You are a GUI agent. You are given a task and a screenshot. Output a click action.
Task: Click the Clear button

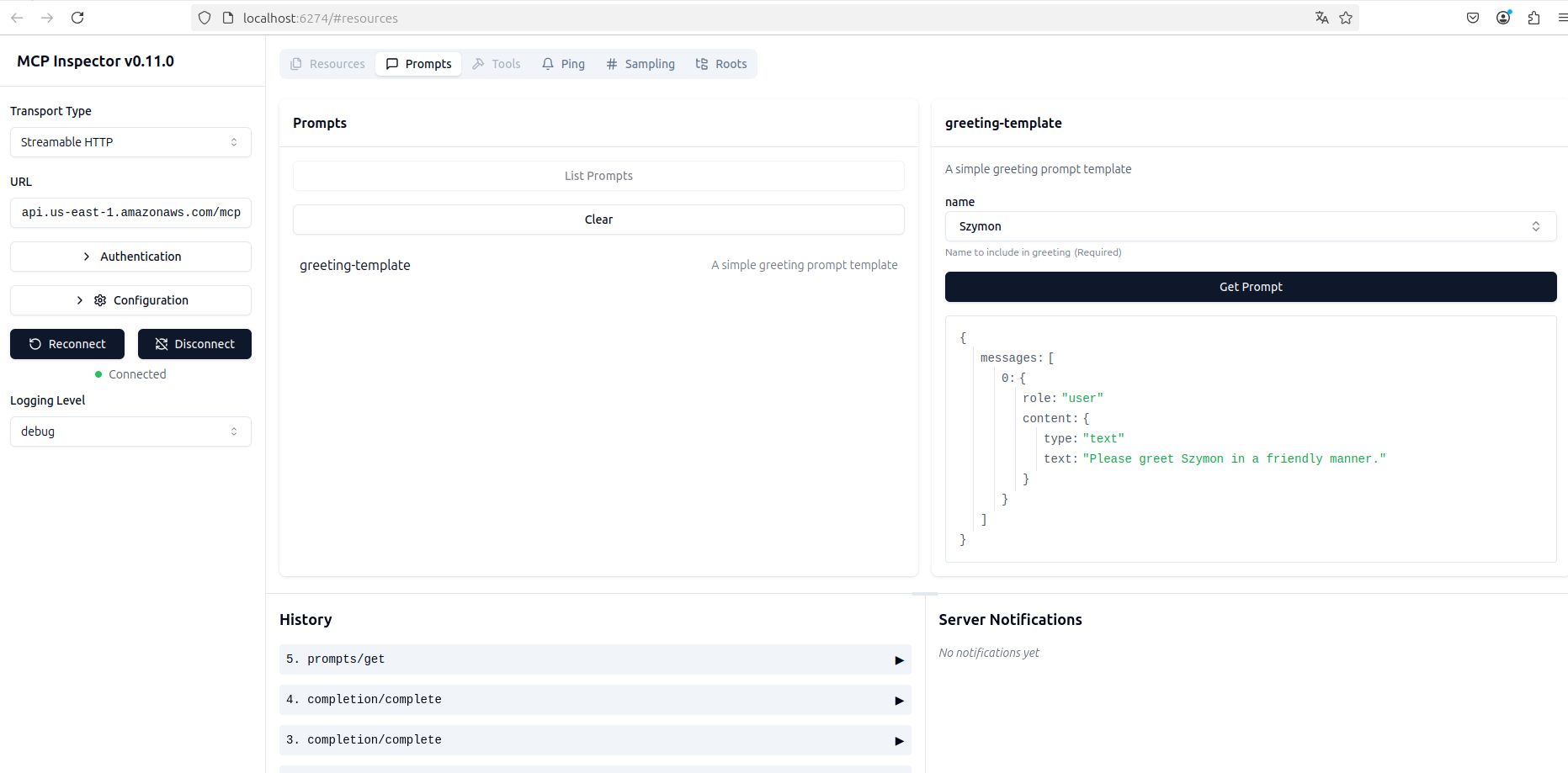tap(598, 220)
